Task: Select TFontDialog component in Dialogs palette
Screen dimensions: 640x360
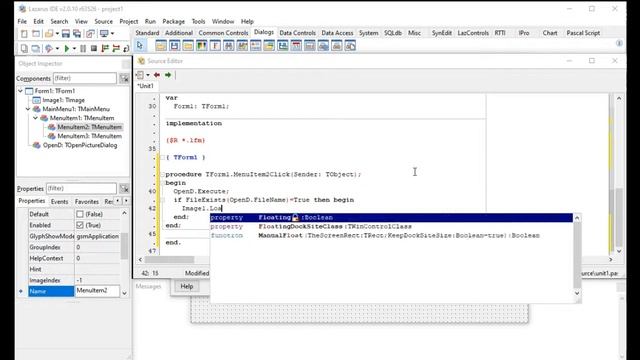Action: point(215,45)
